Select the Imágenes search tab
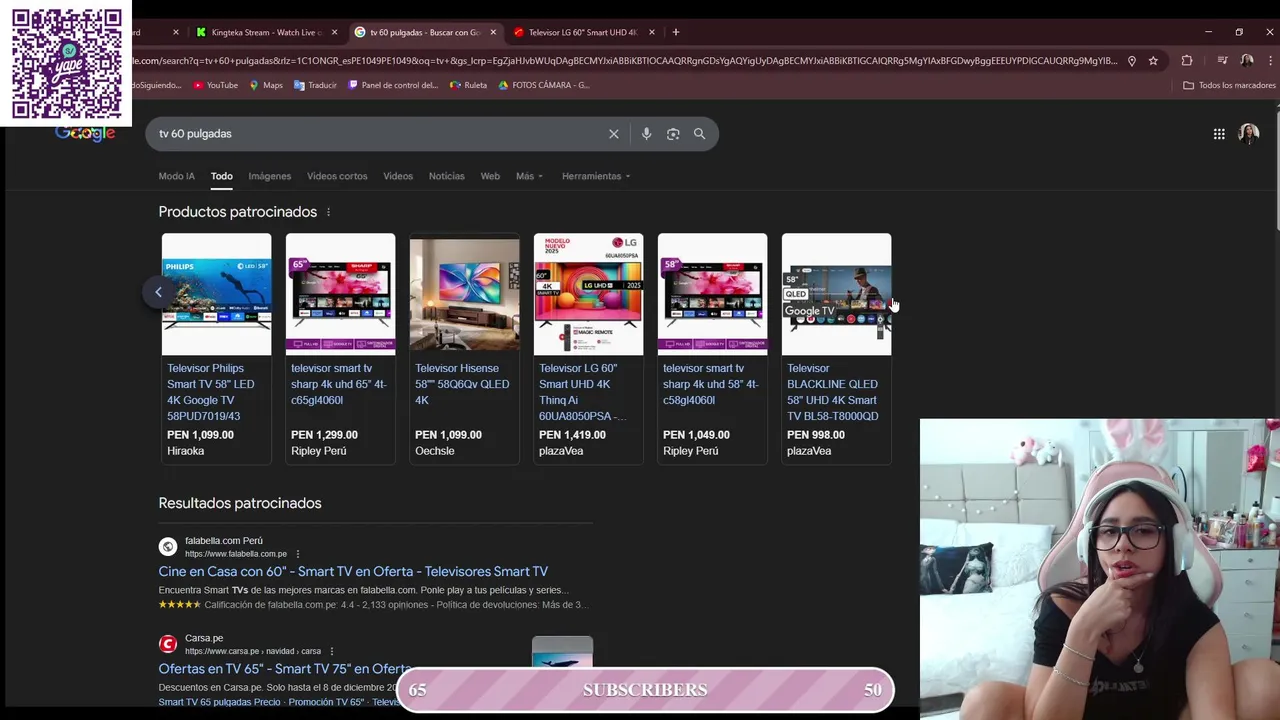1280x720 pixels. point(270,176)
